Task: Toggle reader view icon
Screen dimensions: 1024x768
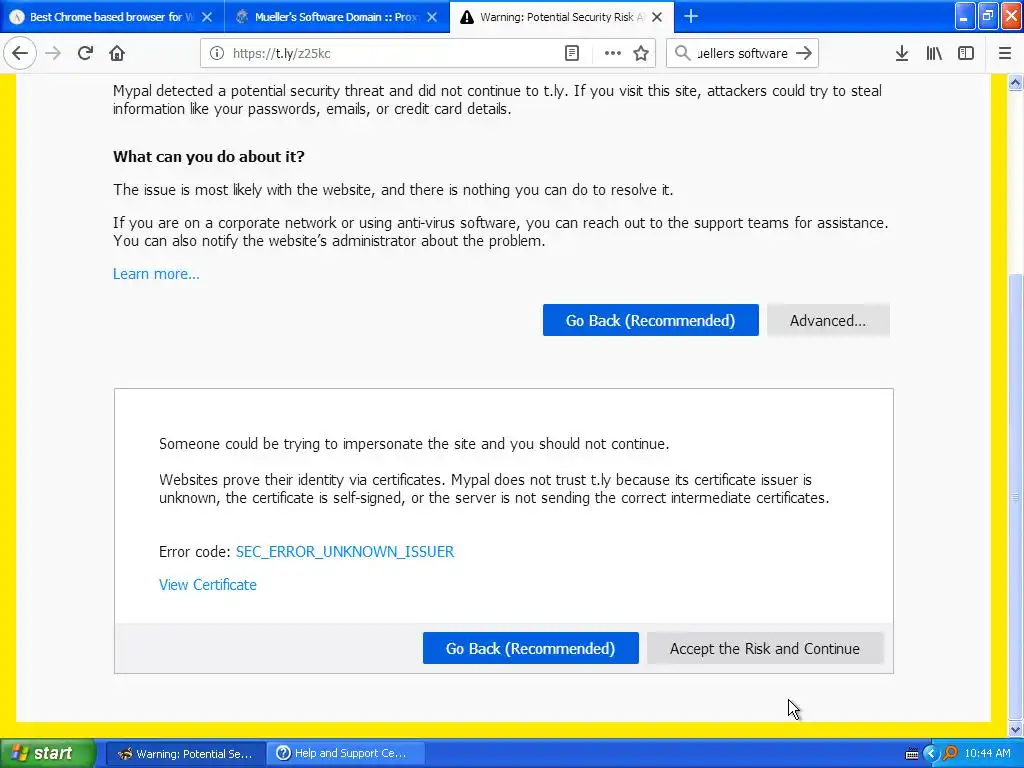Action: (x=572, y=53)
